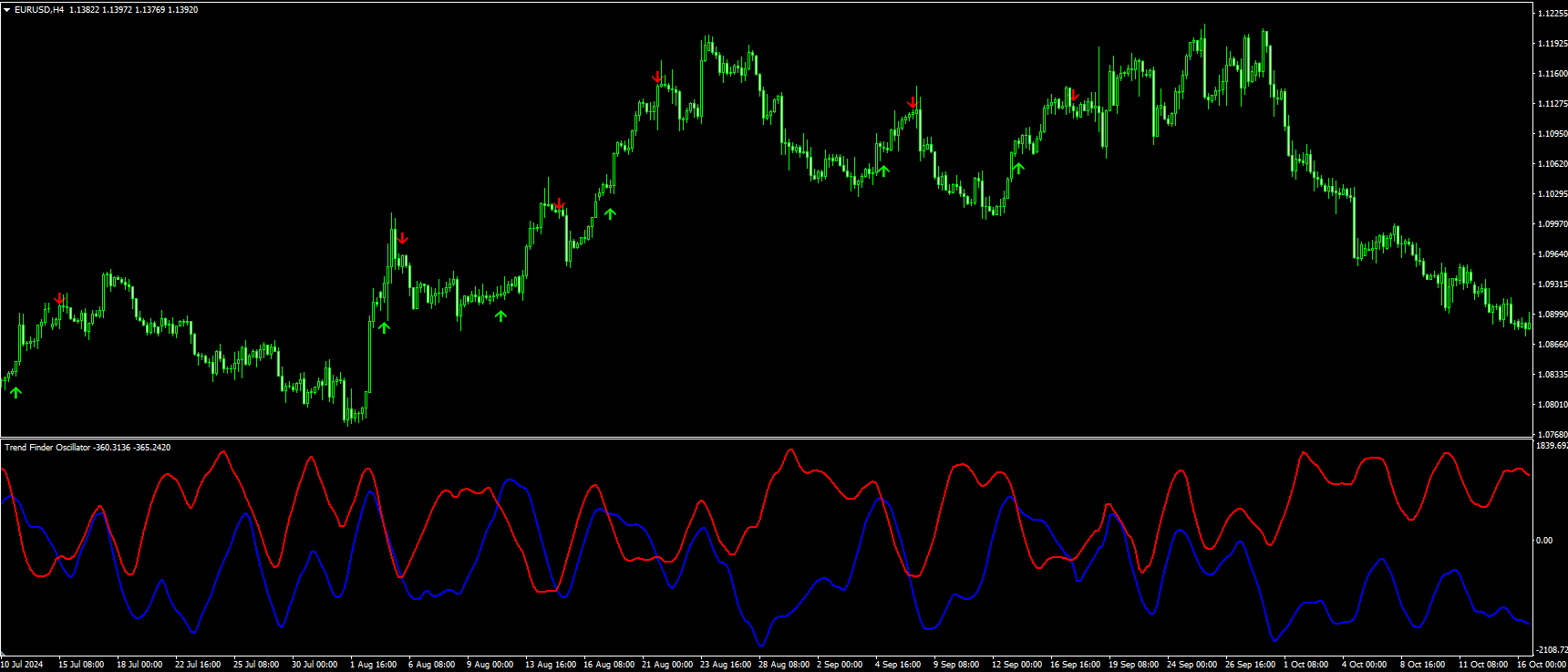This screenshot has width=1568, height=672.
Task: Click the 16 Aug 08:00 time label
Action: click(609, 665)
